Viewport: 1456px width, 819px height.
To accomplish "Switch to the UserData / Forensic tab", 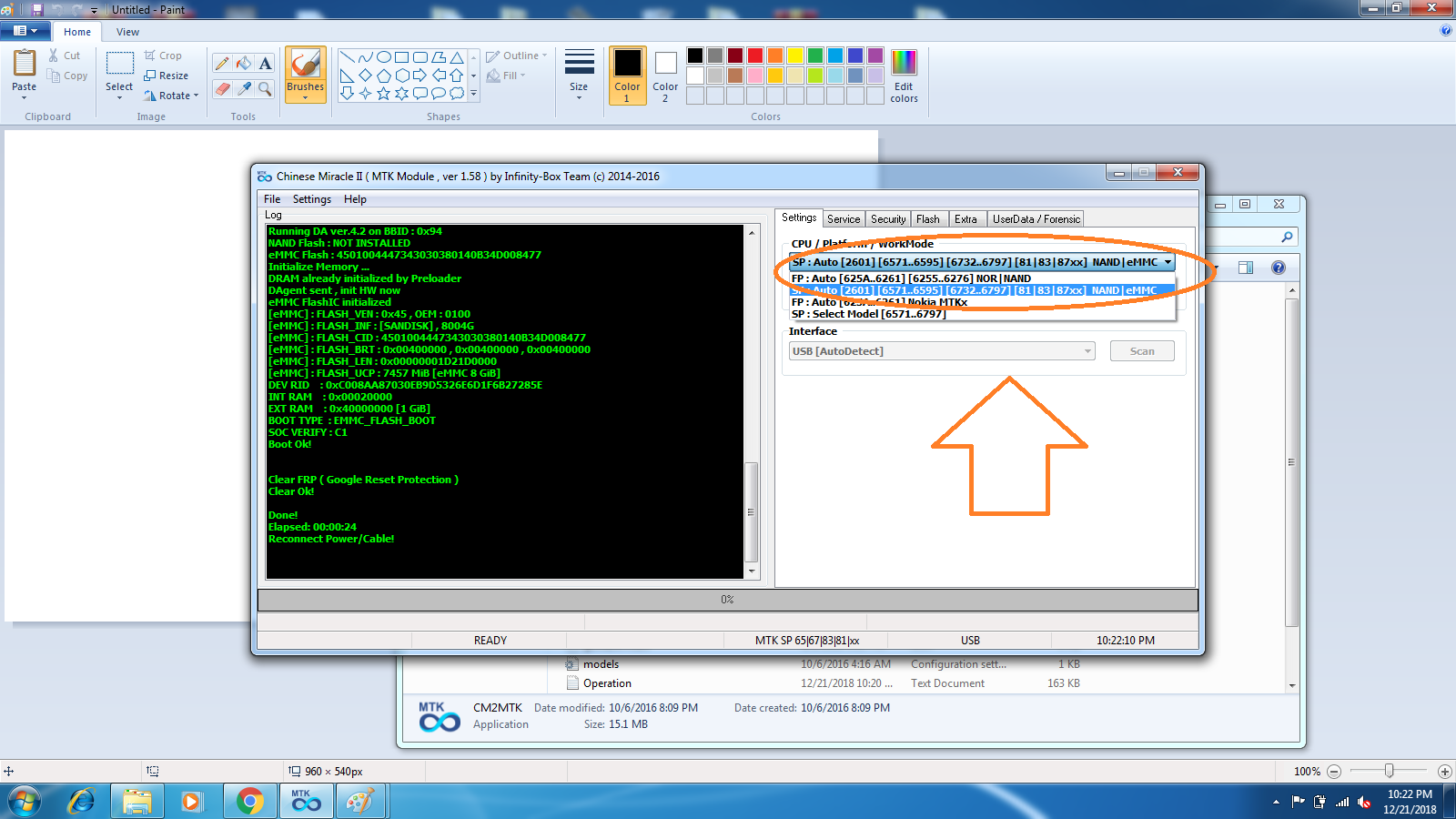I will pos(1036,219).
